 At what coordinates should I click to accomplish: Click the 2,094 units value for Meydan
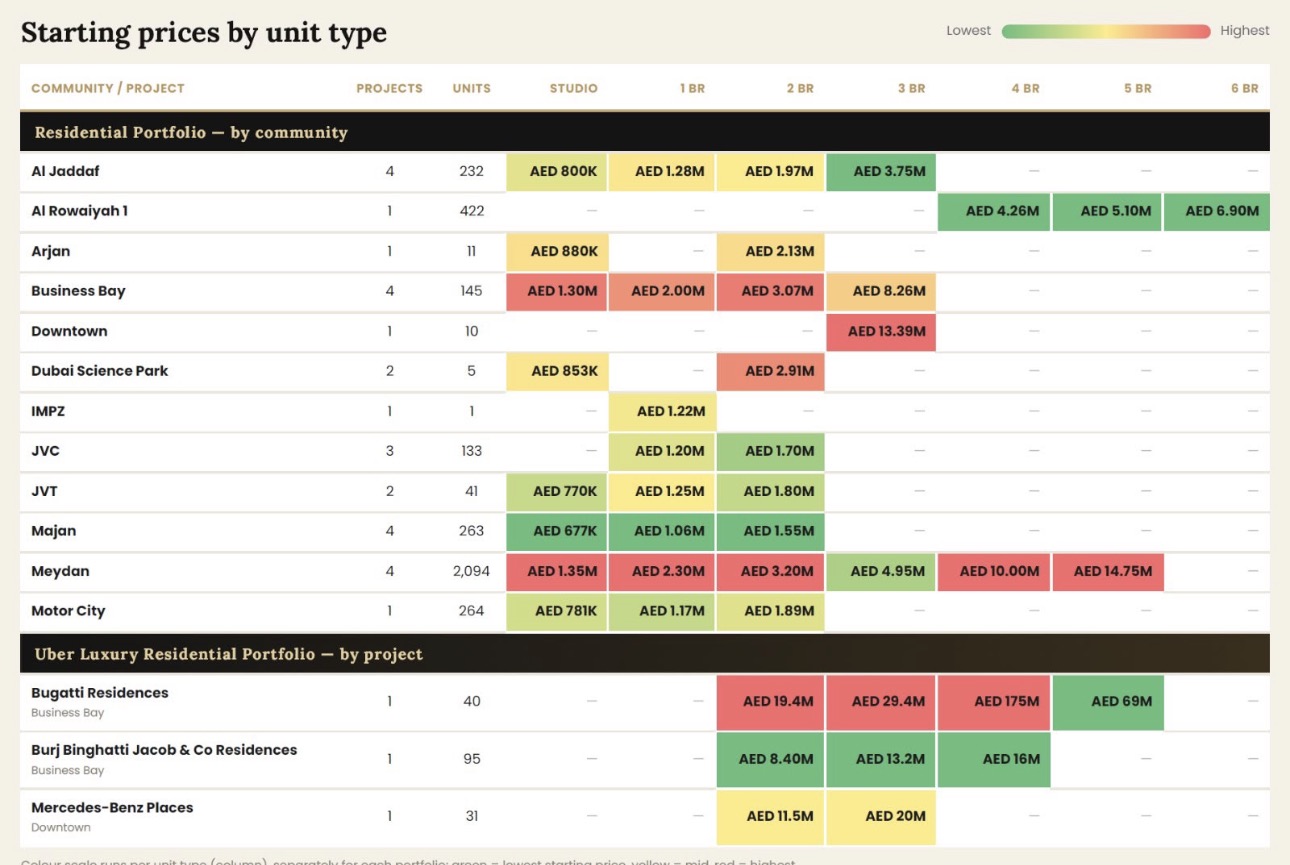pyautogui.click(x=471, y=571)
